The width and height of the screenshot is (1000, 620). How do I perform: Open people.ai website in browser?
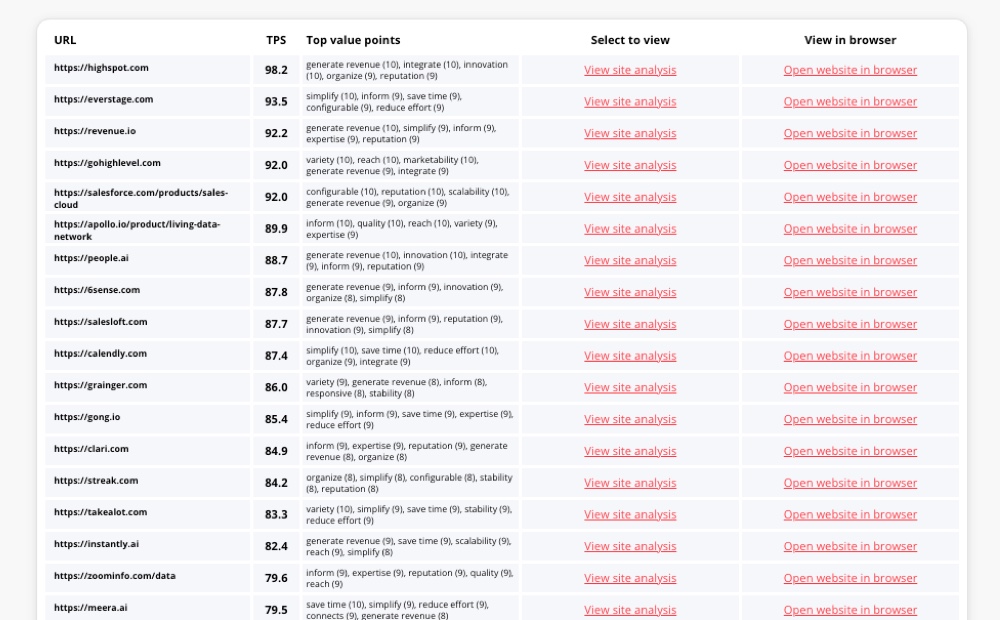coord(850,261)
